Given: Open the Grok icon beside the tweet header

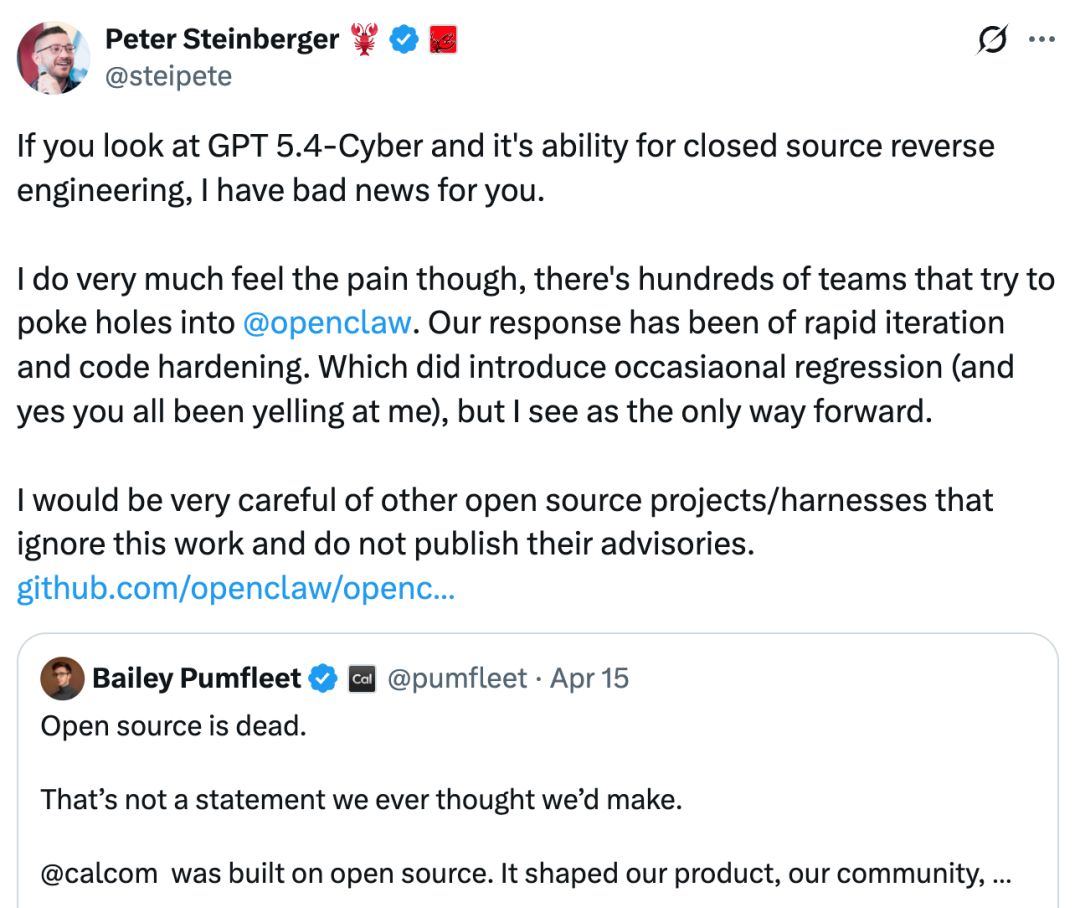Looking at the screenshot, I should coord(993,41).
